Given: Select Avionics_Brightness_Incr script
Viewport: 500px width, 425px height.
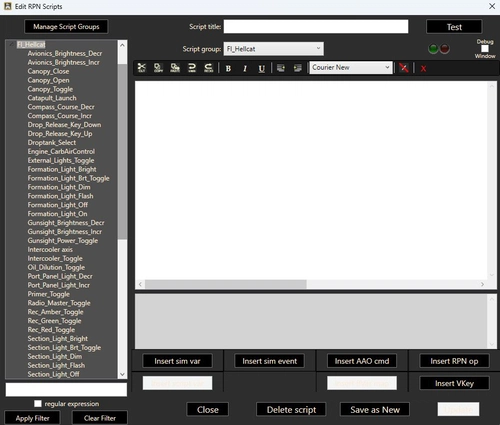Looking at the screenshot, I should [x=63, y=62].
